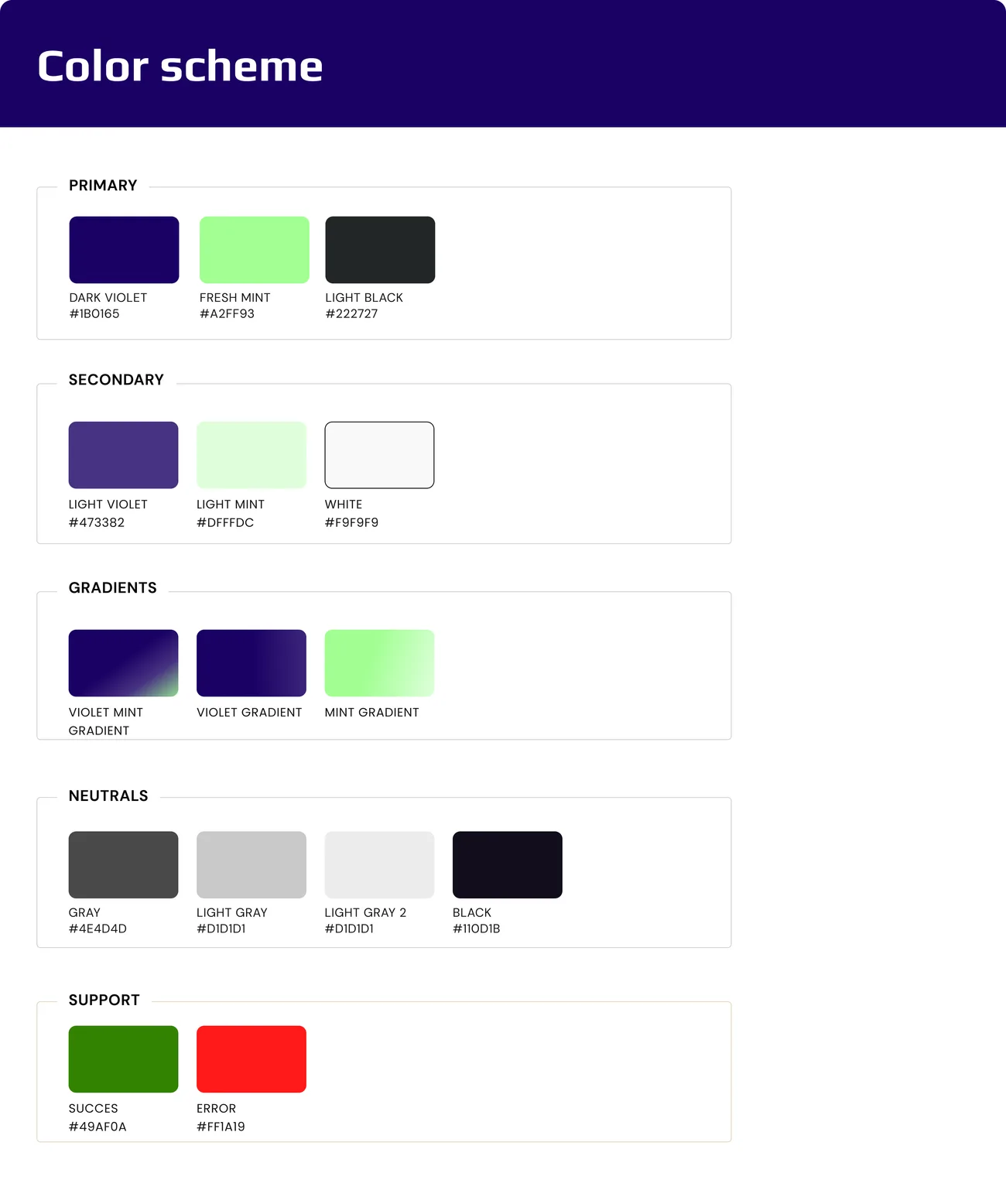Select the "LIGHT GRAY 2" label text
The width and height of the screenshot is (1006, 1204).
pyautogui.click(x=365, y=913)
